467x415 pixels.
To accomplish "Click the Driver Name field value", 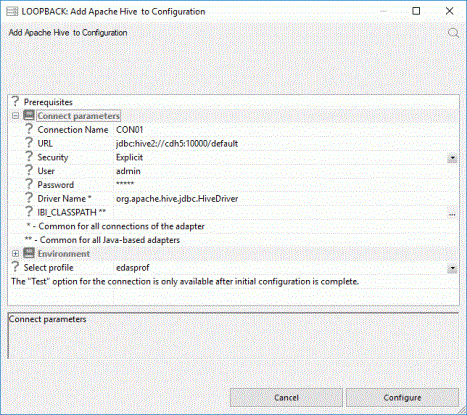I will [285, 199].
